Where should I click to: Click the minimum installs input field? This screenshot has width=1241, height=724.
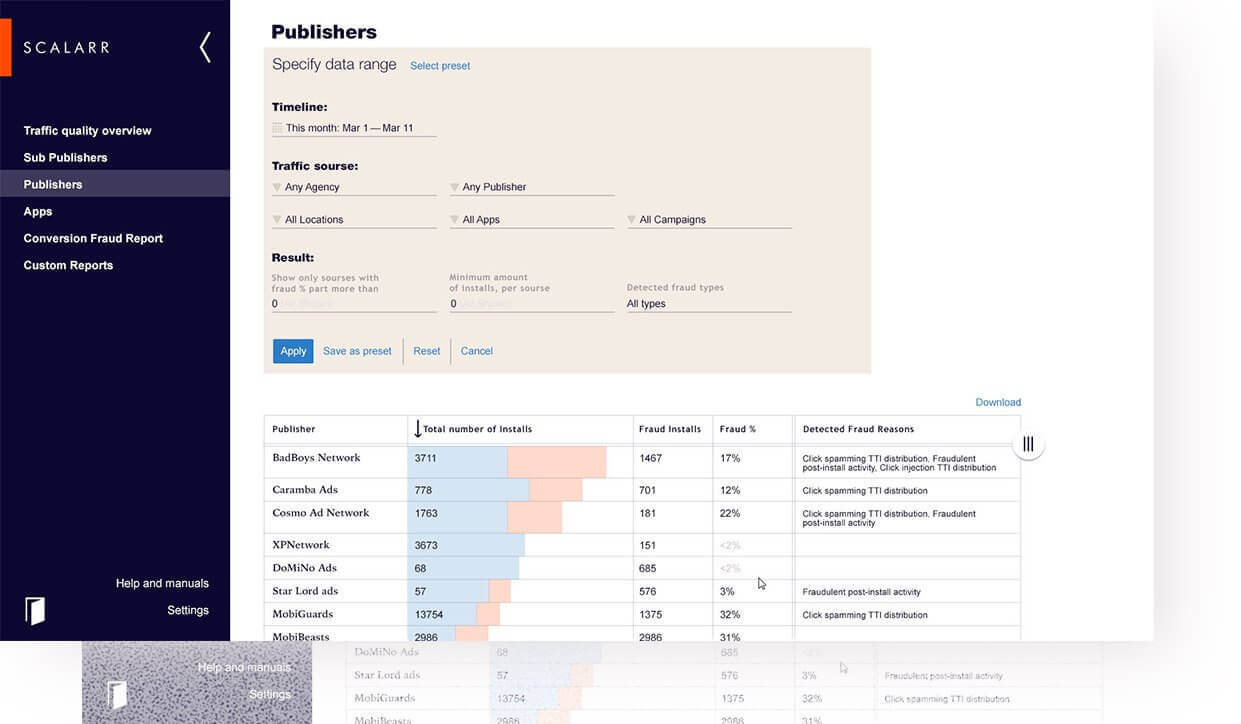coord(532,304)
